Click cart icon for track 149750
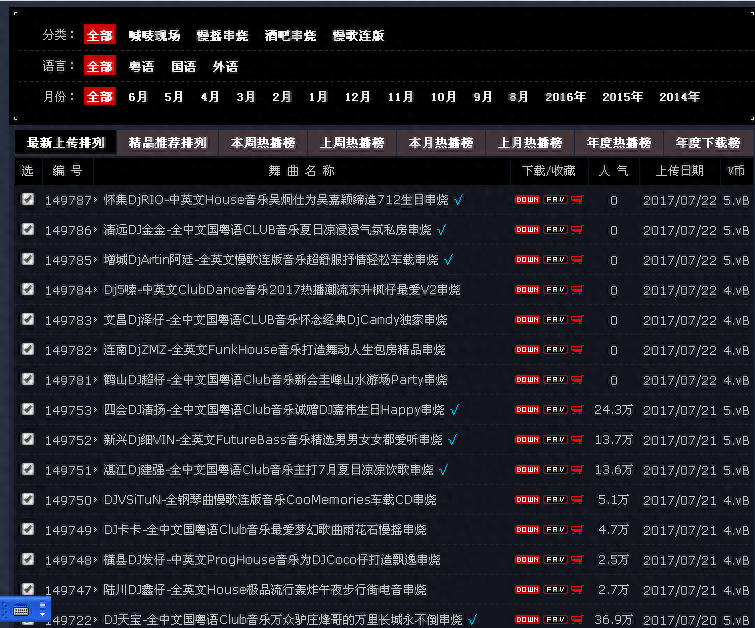The height and width of the screenshot is (628, 755). click(x=577, y=499)
